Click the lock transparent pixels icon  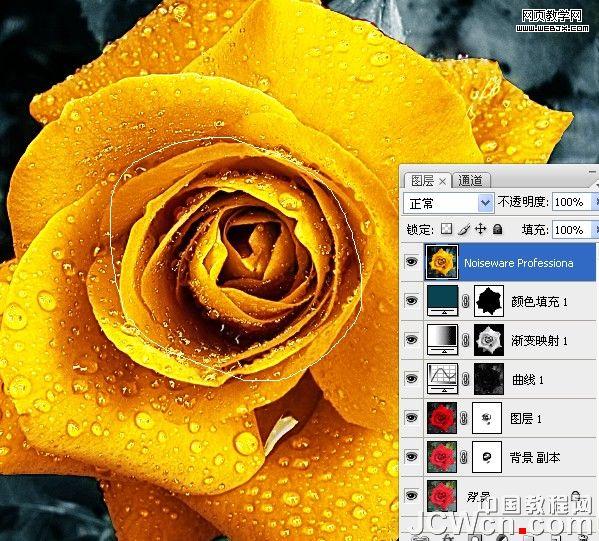[446, 229]
